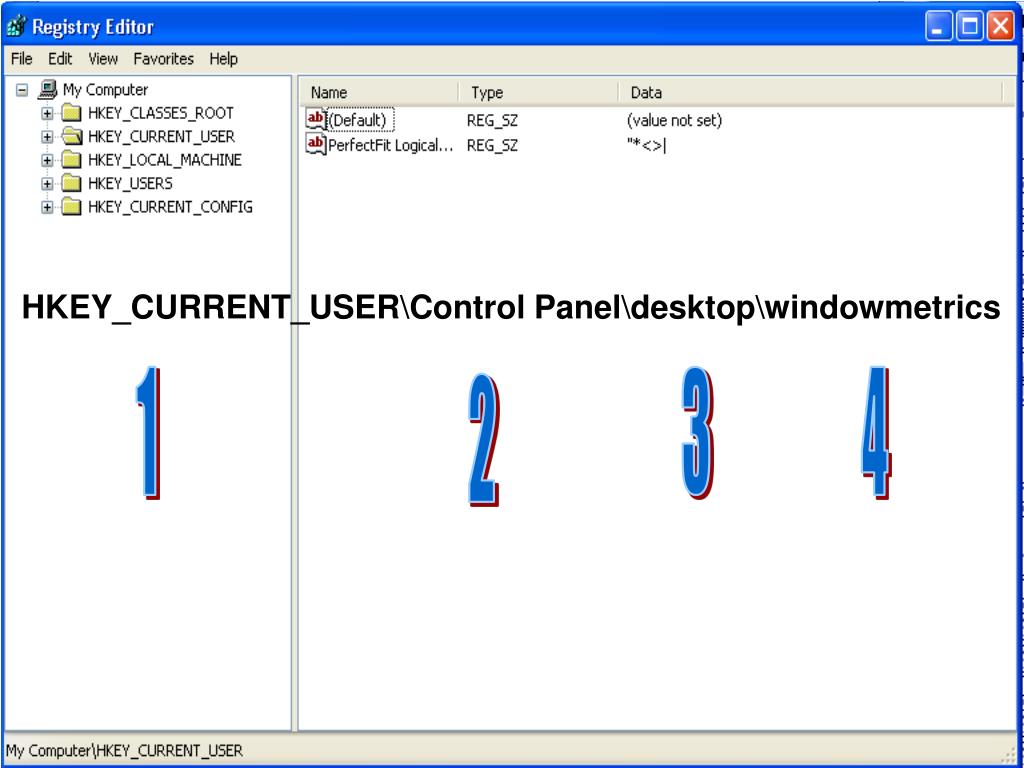Select the HKEY_LOCAL_MACHINE label
1024x768 pixels.
(x=165, y=161)
